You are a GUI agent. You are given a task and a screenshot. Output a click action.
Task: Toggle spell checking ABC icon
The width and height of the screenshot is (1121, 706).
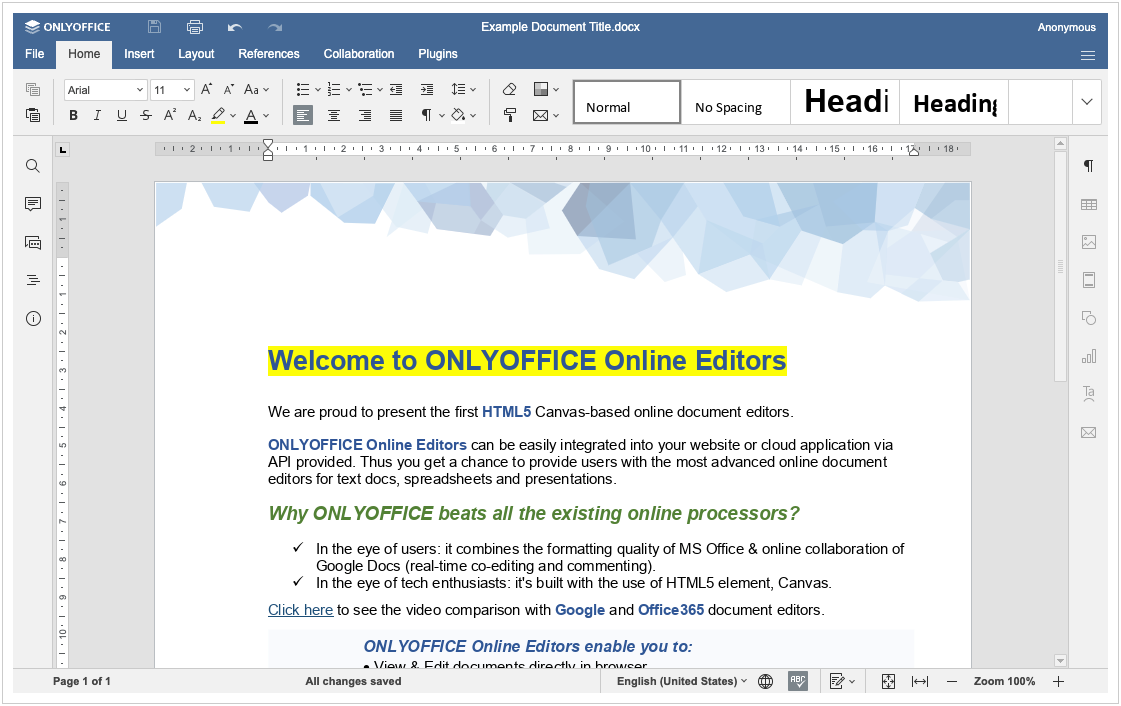tap(798, 682)
